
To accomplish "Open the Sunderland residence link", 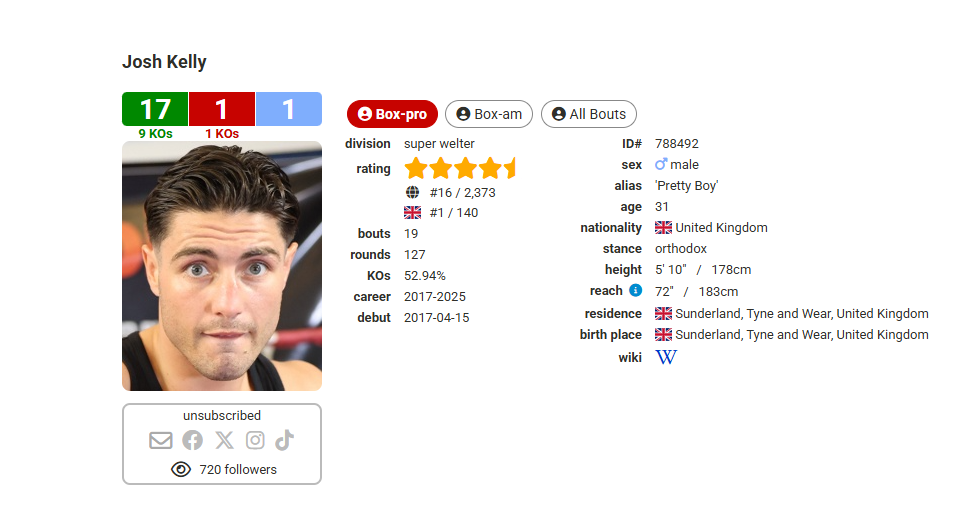I will [801, 313].
